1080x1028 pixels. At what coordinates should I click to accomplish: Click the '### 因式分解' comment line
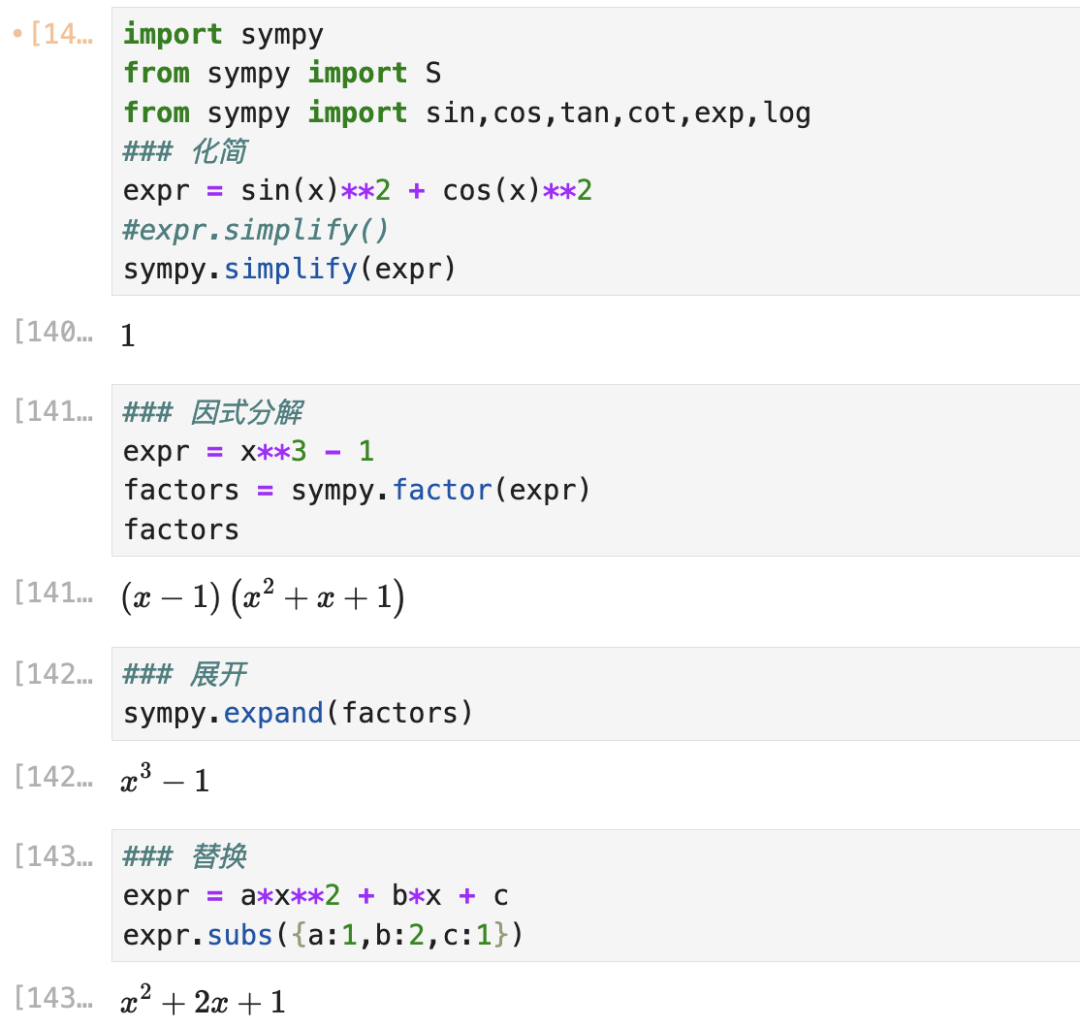212,412
